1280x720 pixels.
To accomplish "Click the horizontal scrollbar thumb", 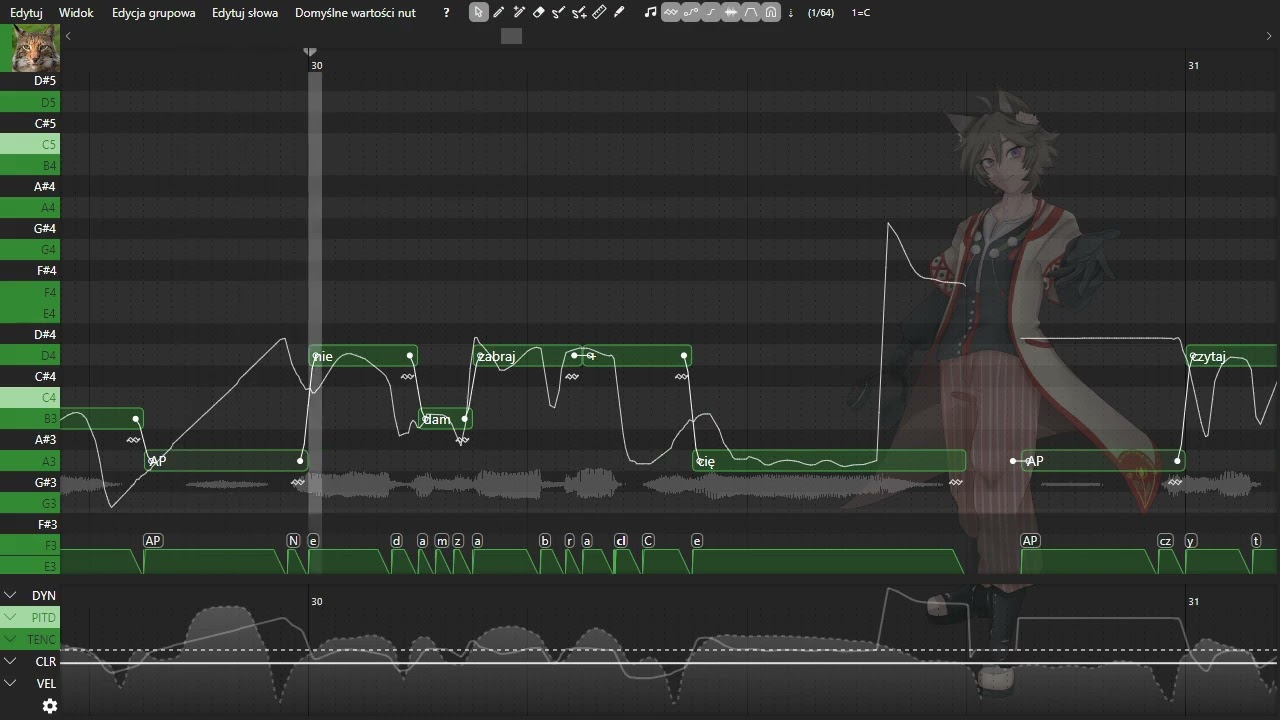I will [x=511, y=36].
